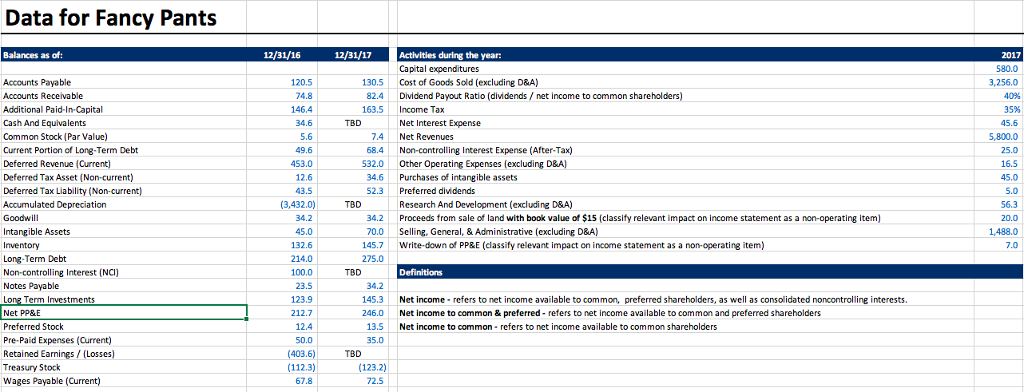Select Net Interest Expense value 45.6
The height and width of the screenshot is (392, 1024).
pyautogui.click(x=999, y=123)
